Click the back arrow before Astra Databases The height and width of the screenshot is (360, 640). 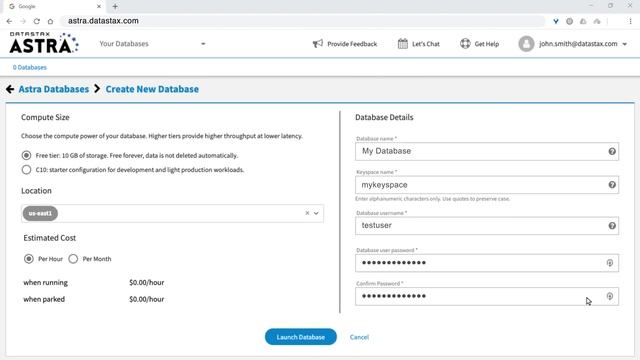(x=10, y=89)
